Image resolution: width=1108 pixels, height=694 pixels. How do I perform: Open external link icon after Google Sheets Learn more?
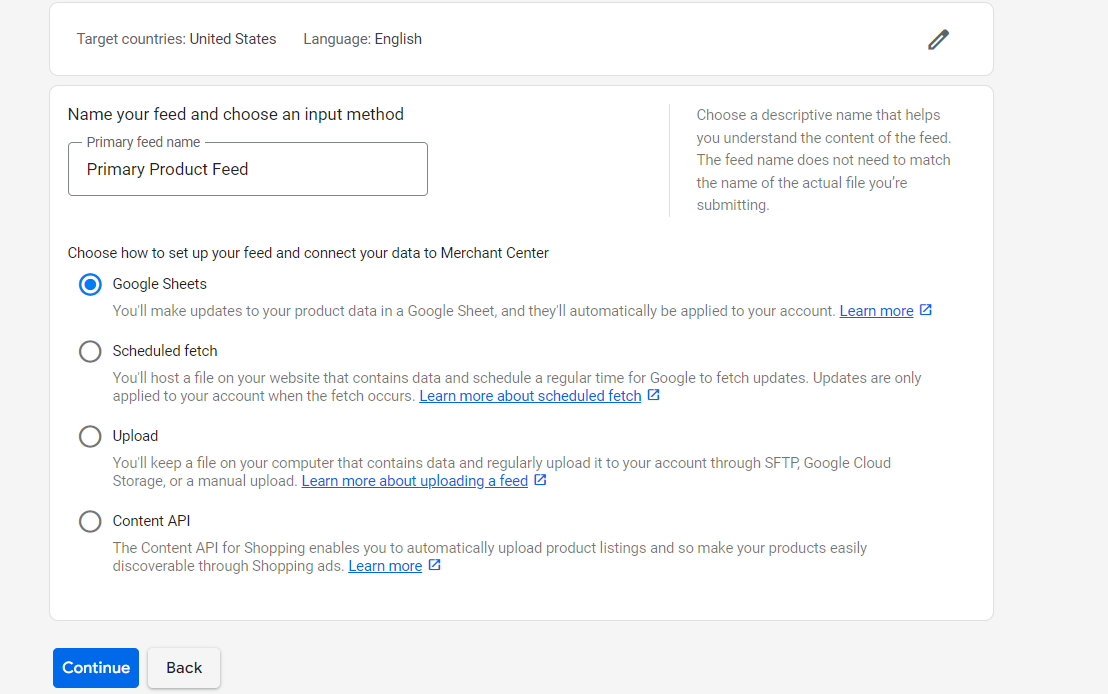[x=926, y=310]
